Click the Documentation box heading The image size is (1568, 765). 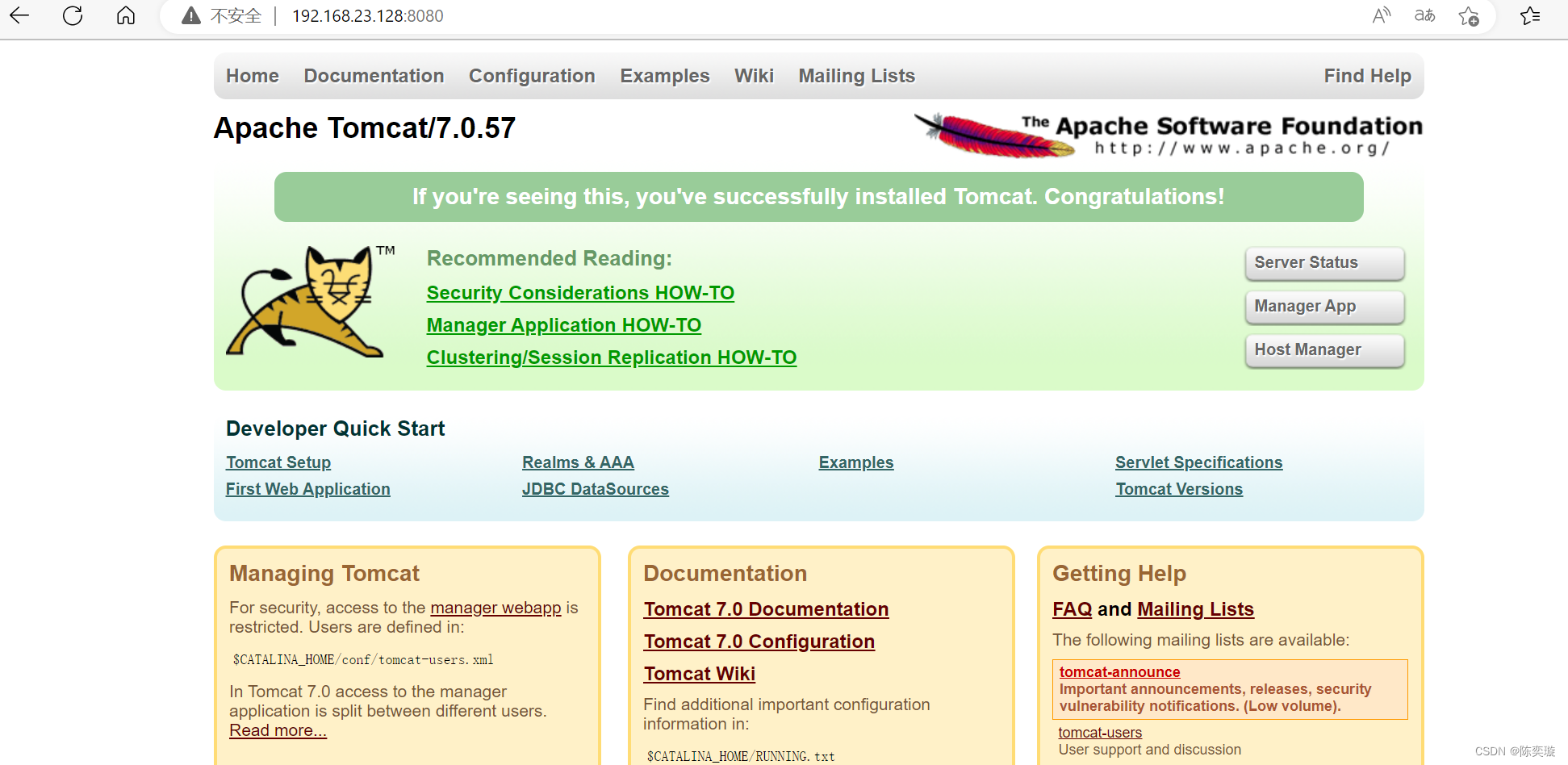point(725,574)
